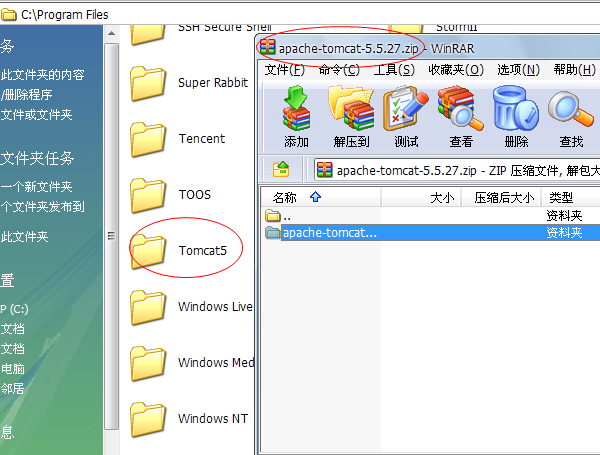
Task: Open the 选项(N) menu
Action: (x=518, y=70)
